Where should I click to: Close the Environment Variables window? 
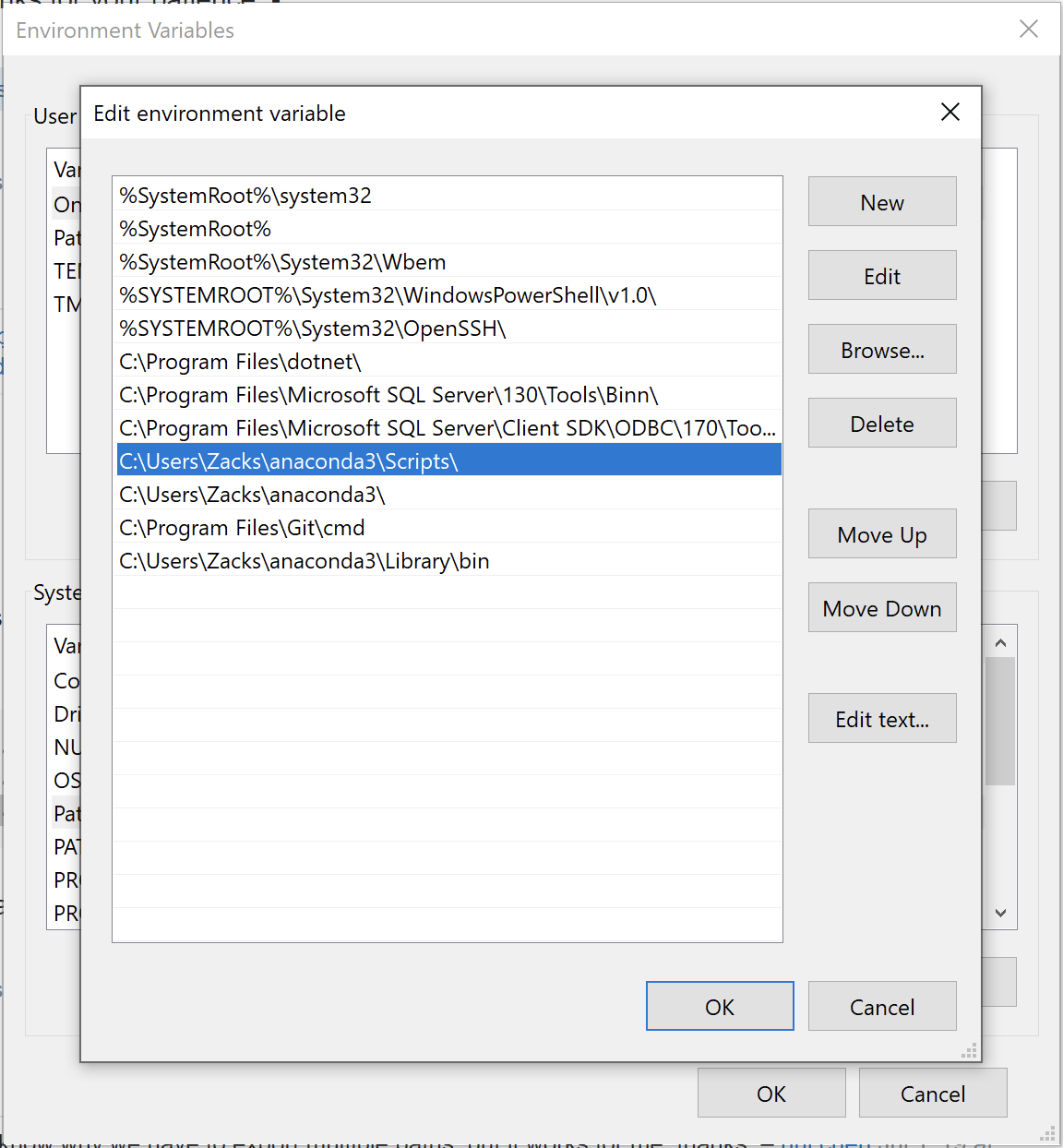click(1029, 29)
